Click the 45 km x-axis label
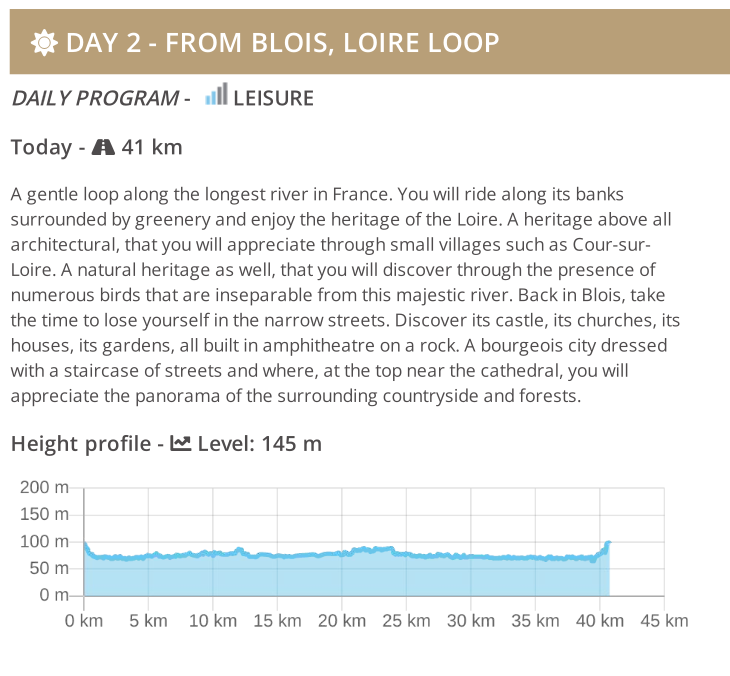 [664, 621]
